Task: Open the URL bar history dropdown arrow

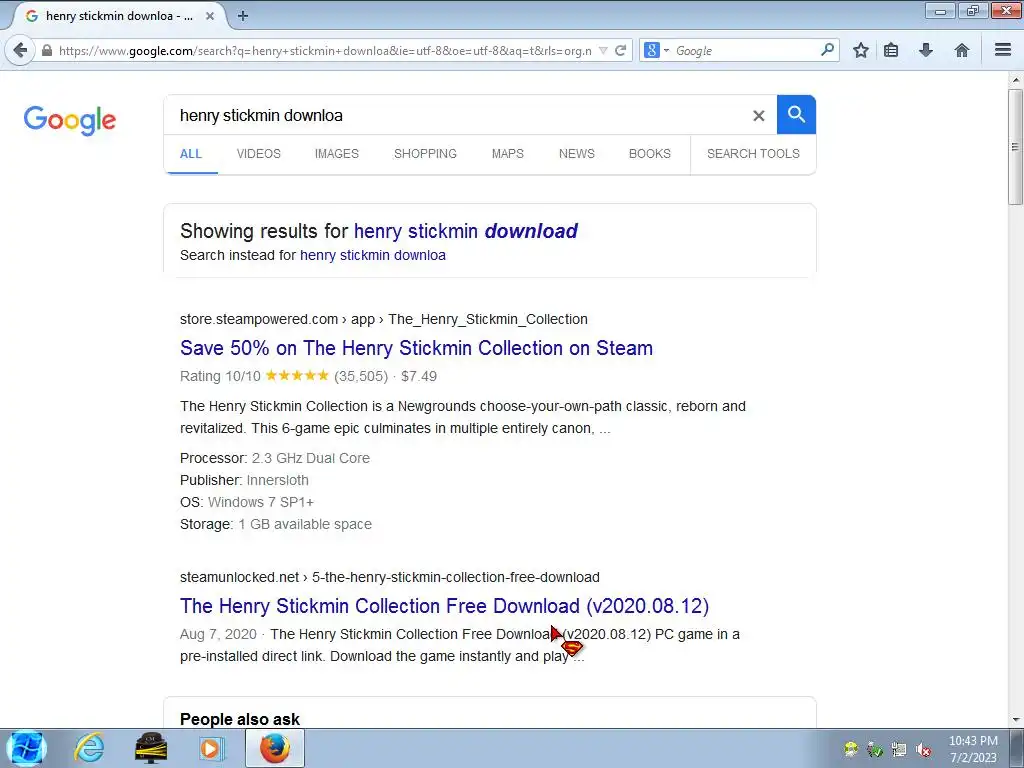Action: [603, 50]
